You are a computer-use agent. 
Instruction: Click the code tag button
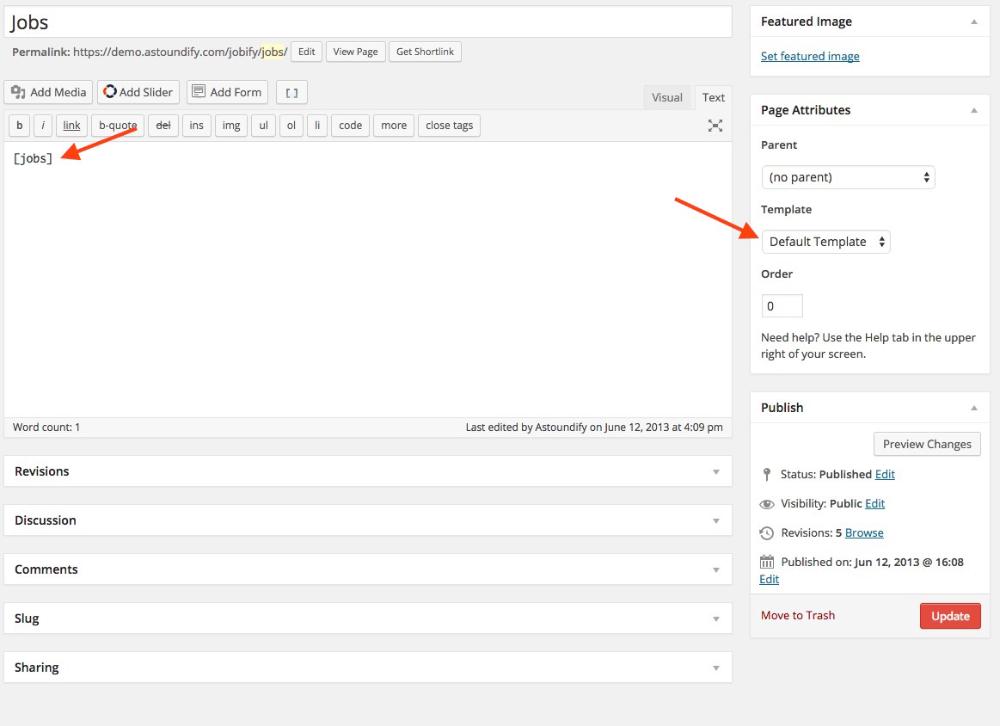click(x=350, y=125)
